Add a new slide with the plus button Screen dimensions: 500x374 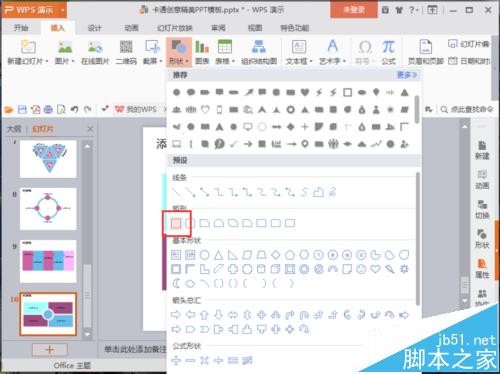click(x=50, y=350)
